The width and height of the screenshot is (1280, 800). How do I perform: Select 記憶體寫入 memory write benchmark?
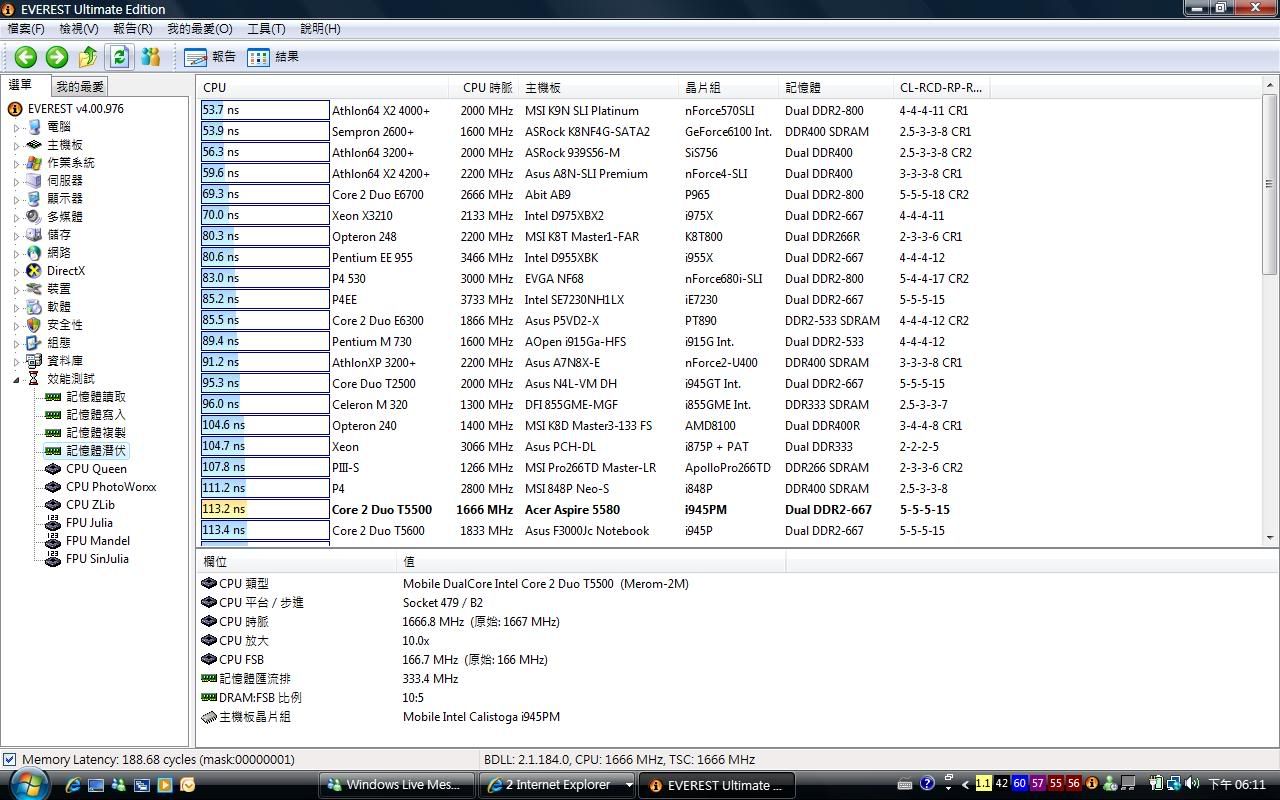point(96,415)
